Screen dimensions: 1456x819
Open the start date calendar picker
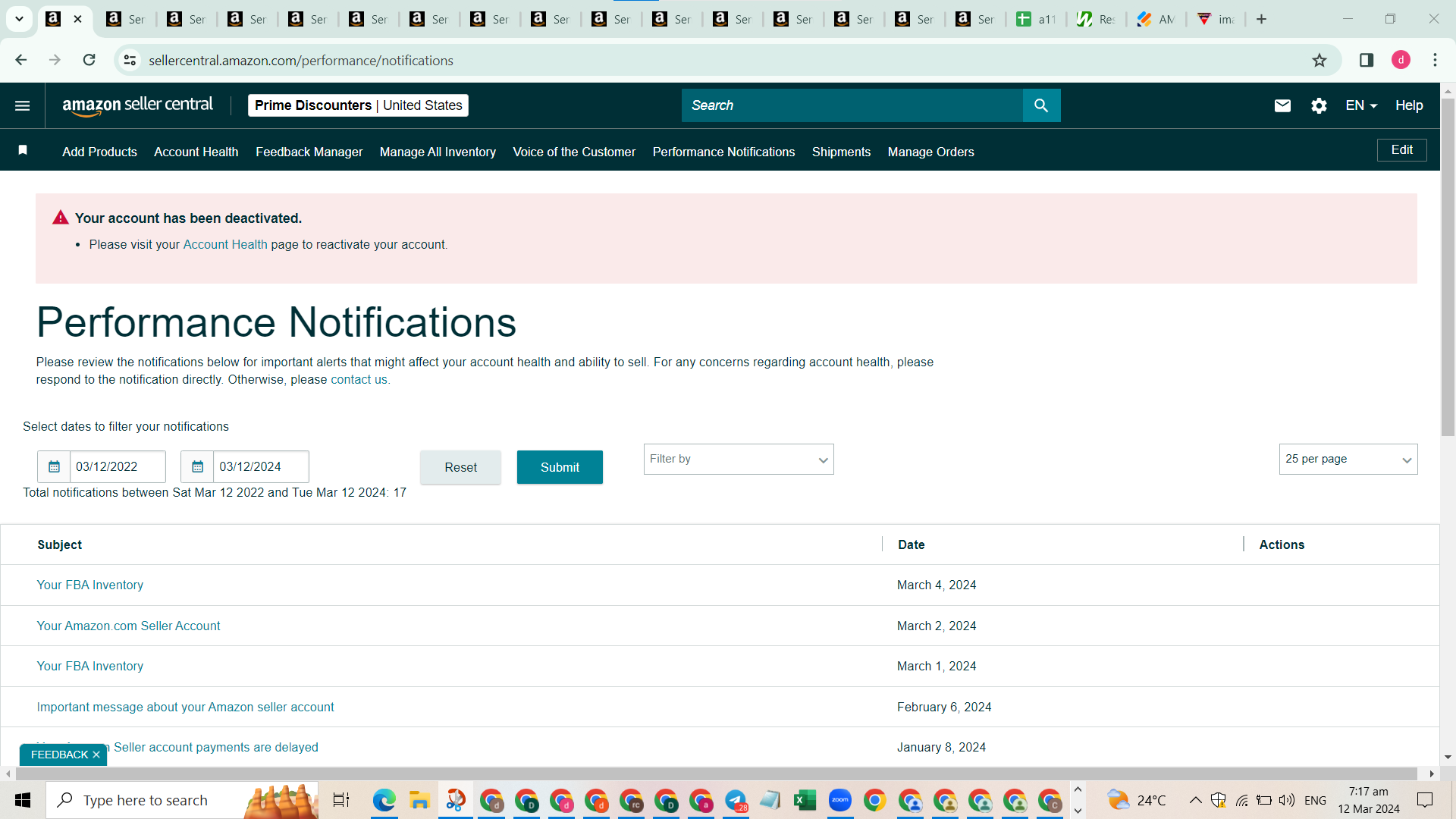(x=54, y=466)
